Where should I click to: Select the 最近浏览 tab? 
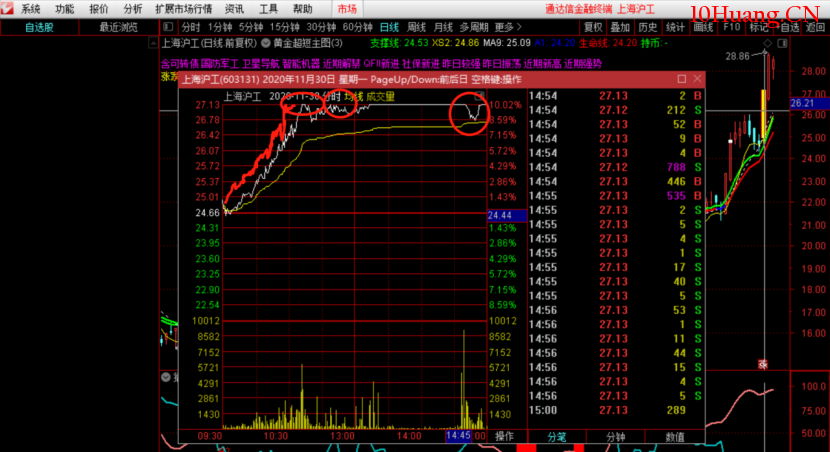coord(118,27)
